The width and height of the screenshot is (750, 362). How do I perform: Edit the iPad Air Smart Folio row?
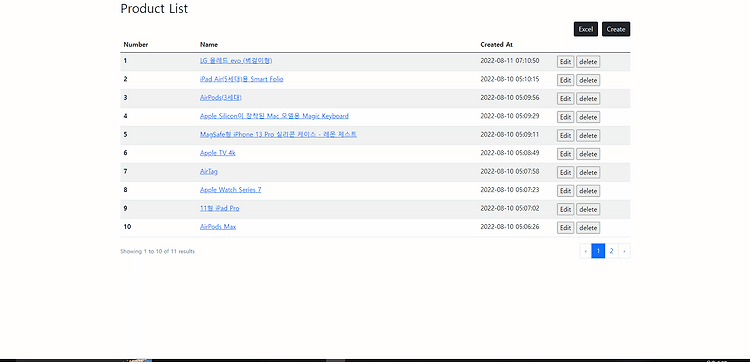click(x=565, y=80)
